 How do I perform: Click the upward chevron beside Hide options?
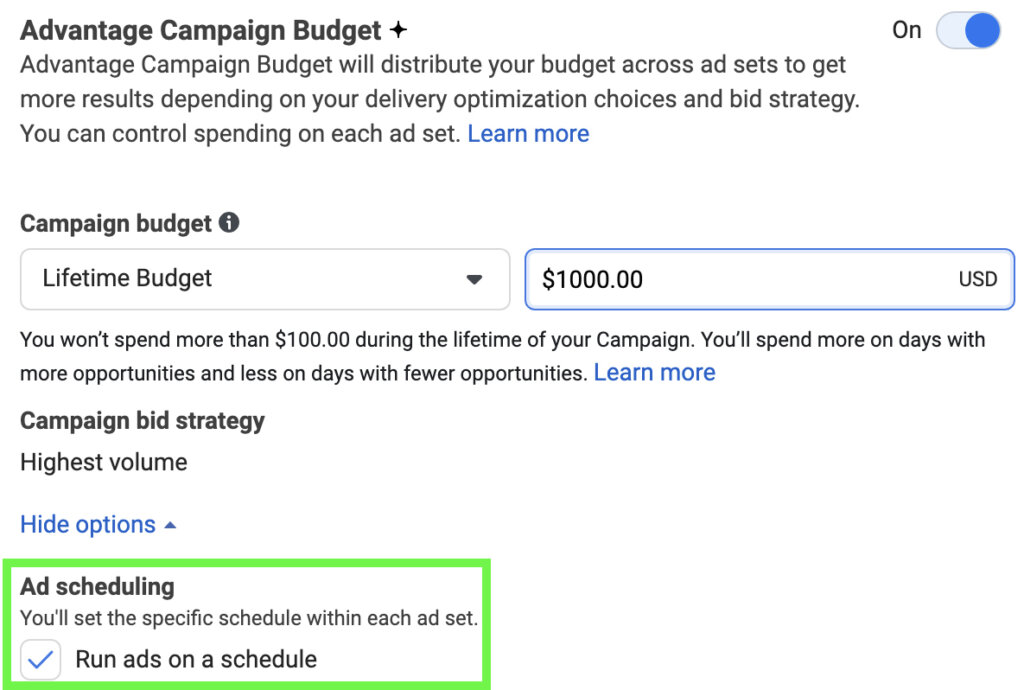click(x=170, y=524)
